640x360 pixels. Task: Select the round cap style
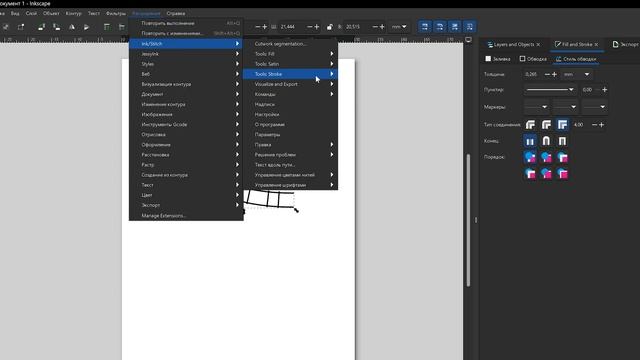click(x=546, y=141)
